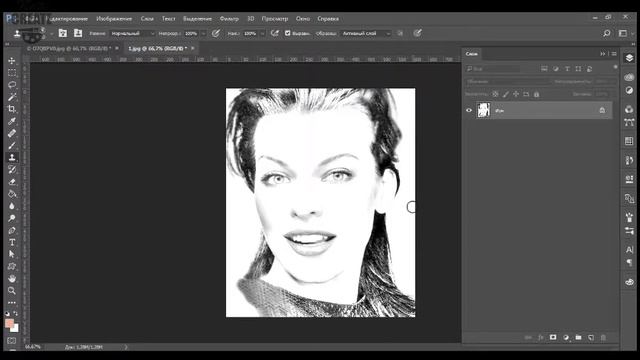640x360 pixels.
Task: Create a new layer icon
Action: [x=591, y=338]
